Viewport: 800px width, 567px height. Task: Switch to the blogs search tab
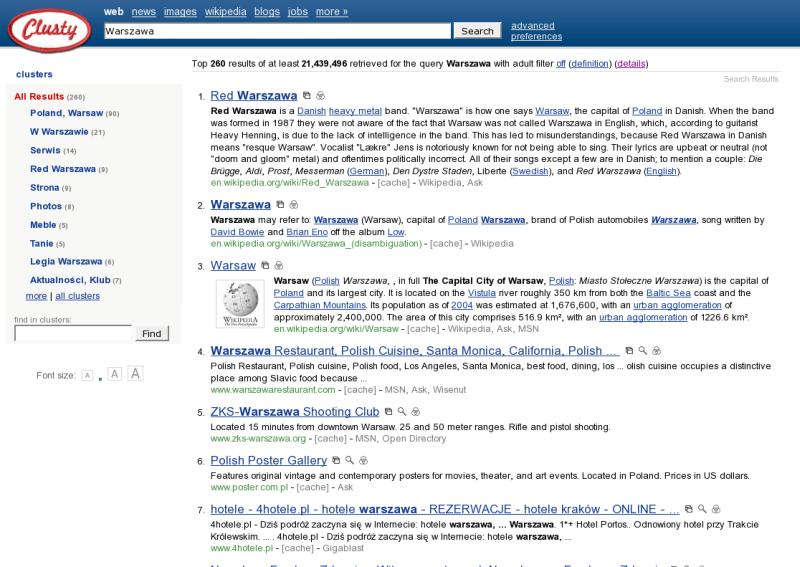(267, 12)
